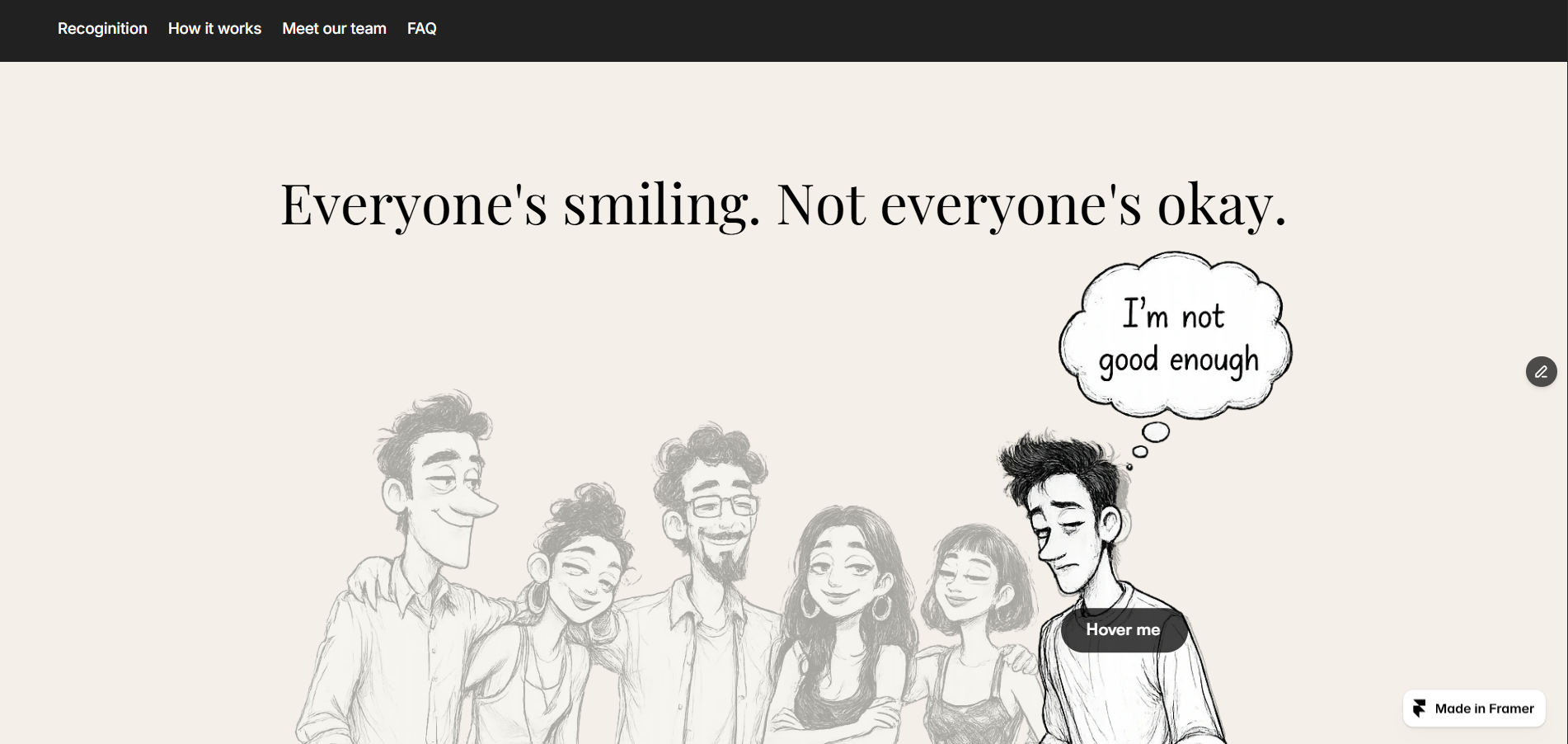1568x744 pixels.
Task: Click the Hover me button
Action: (x=1124, y=630)
